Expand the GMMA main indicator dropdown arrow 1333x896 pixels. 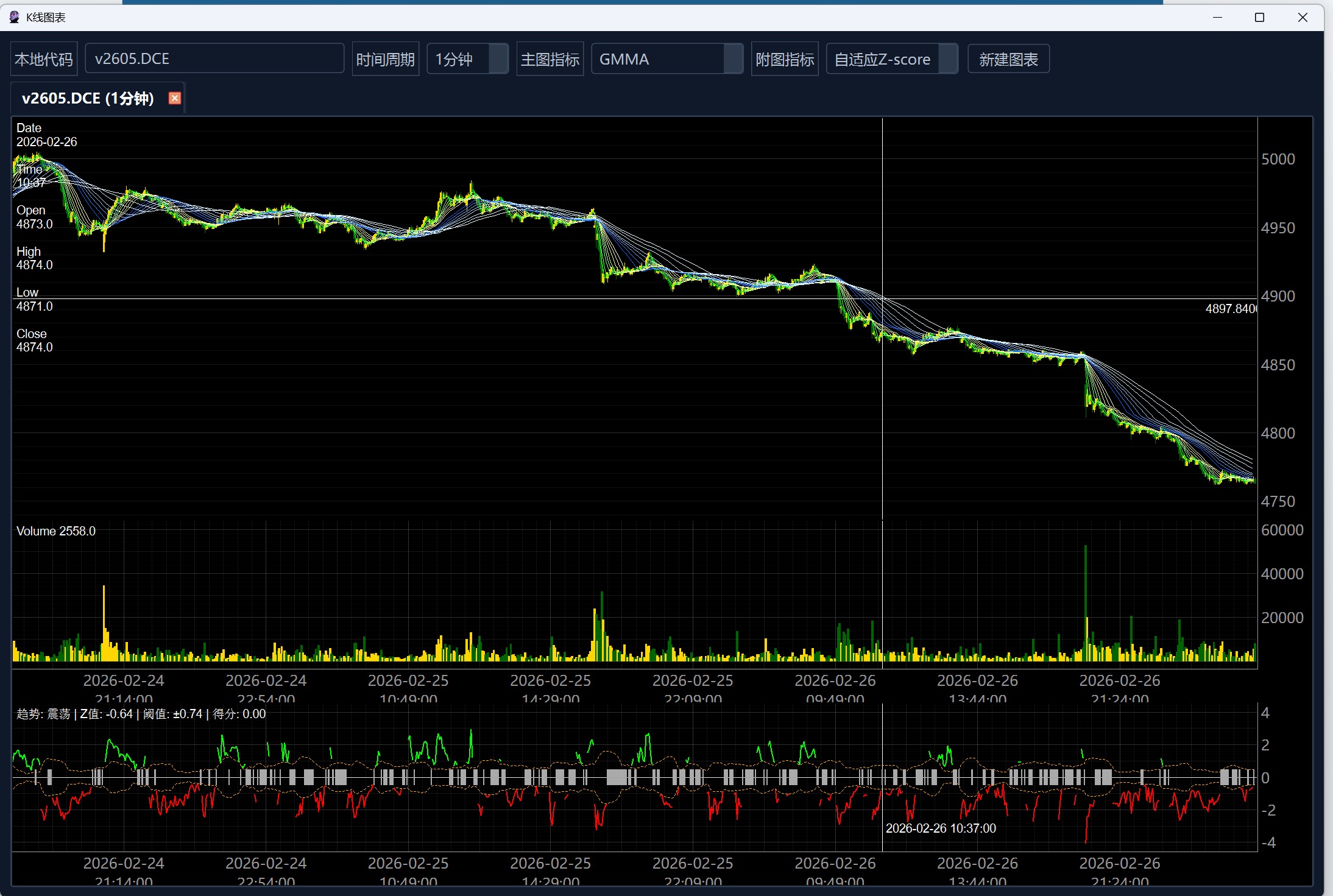coord(733,59)
